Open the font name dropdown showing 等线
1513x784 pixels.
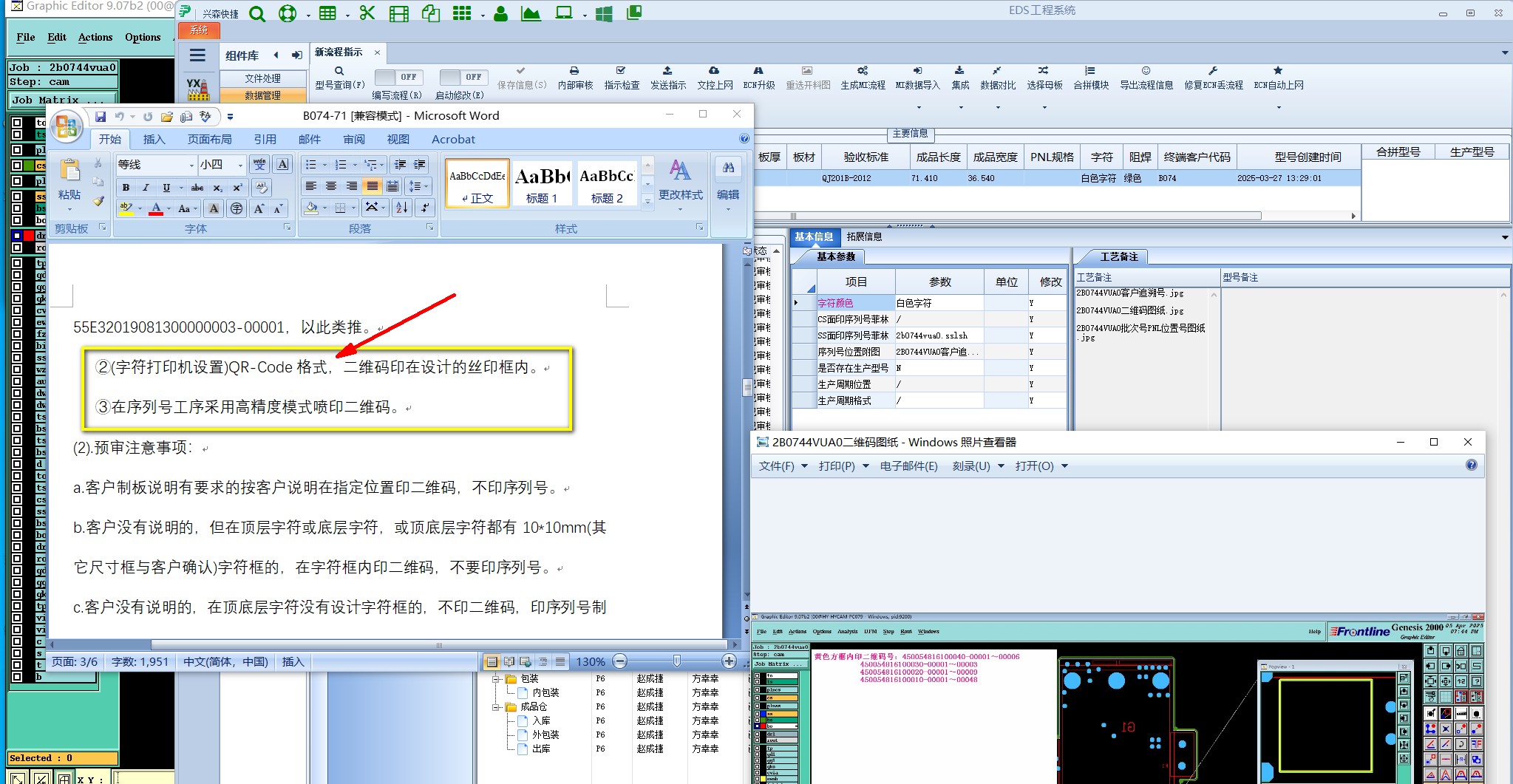point(191,165)
